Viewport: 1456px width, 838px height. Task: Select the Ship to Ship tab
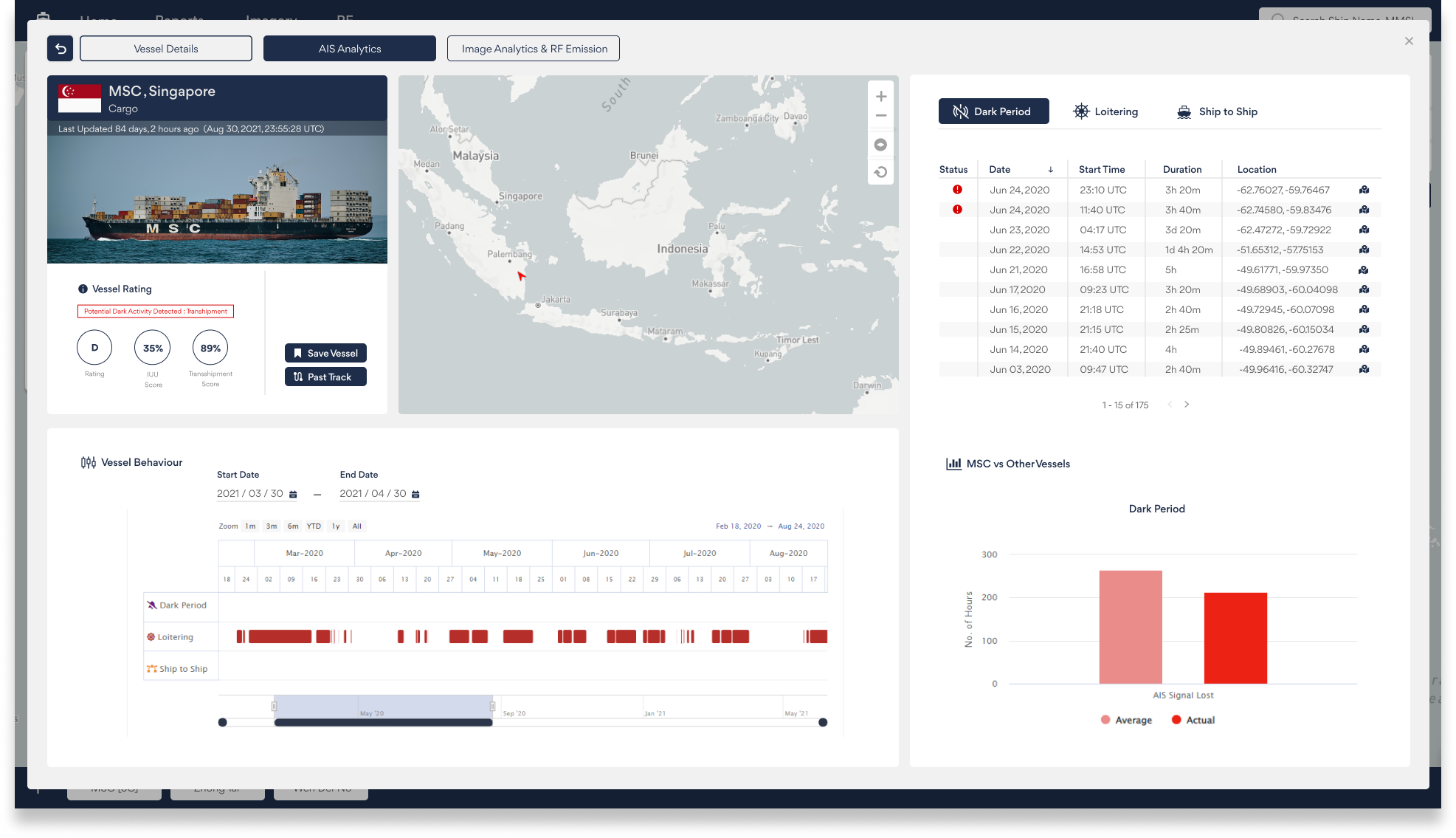pyautogui.click(x=1218, y=111)
